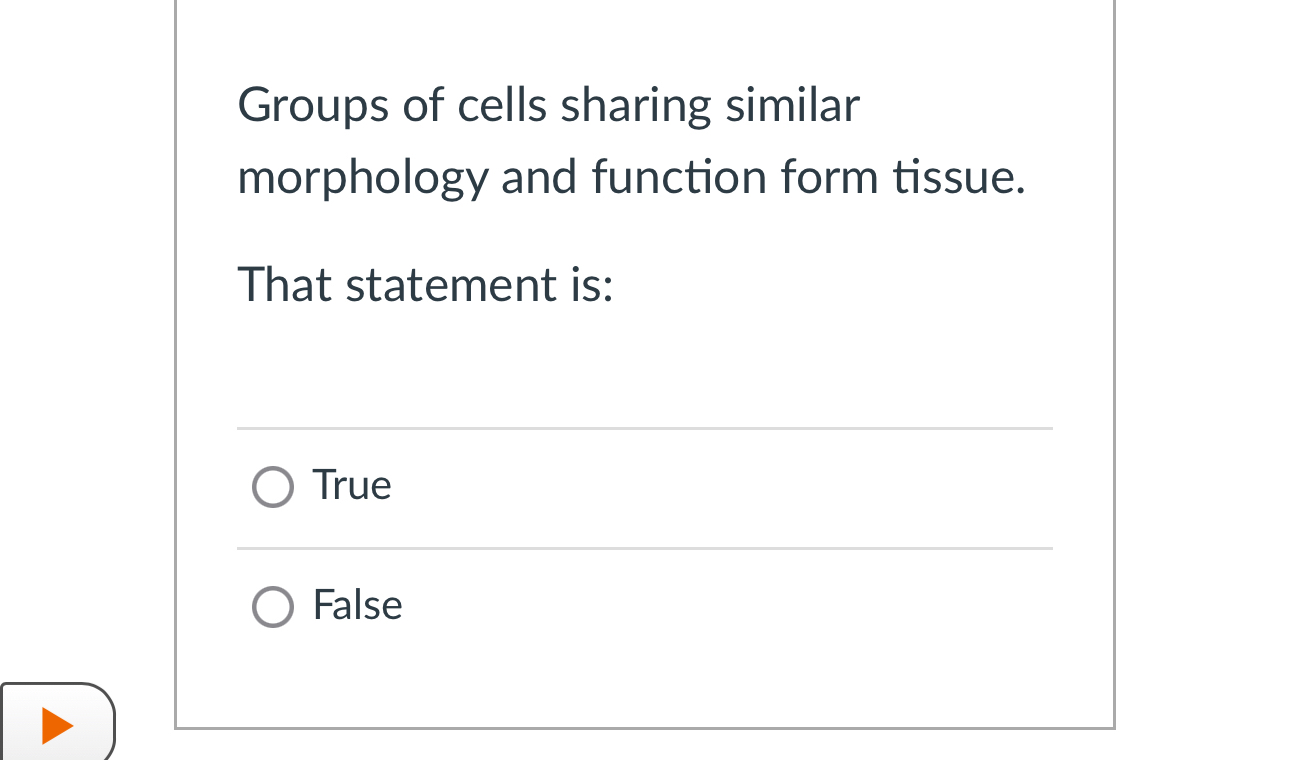Click the question statement text
This screenshot has width=1290, height=760.
coord(630,140)
